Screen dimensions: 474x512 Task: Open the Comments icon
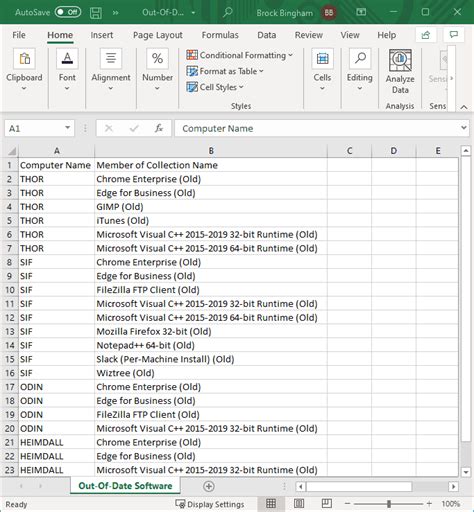[454, 35]
